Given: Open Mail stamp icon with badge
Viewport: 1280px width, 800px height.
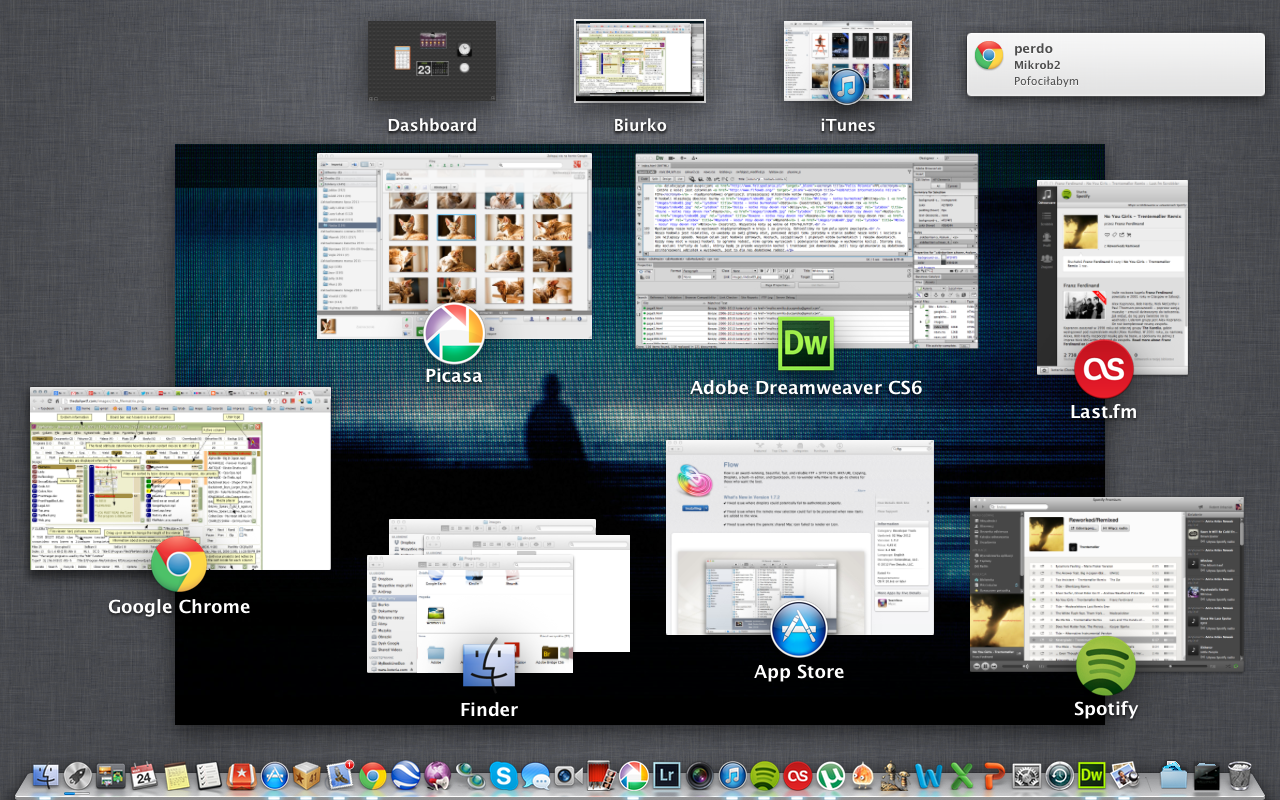Looking at the screenshot, I should [x=340, y=775].
